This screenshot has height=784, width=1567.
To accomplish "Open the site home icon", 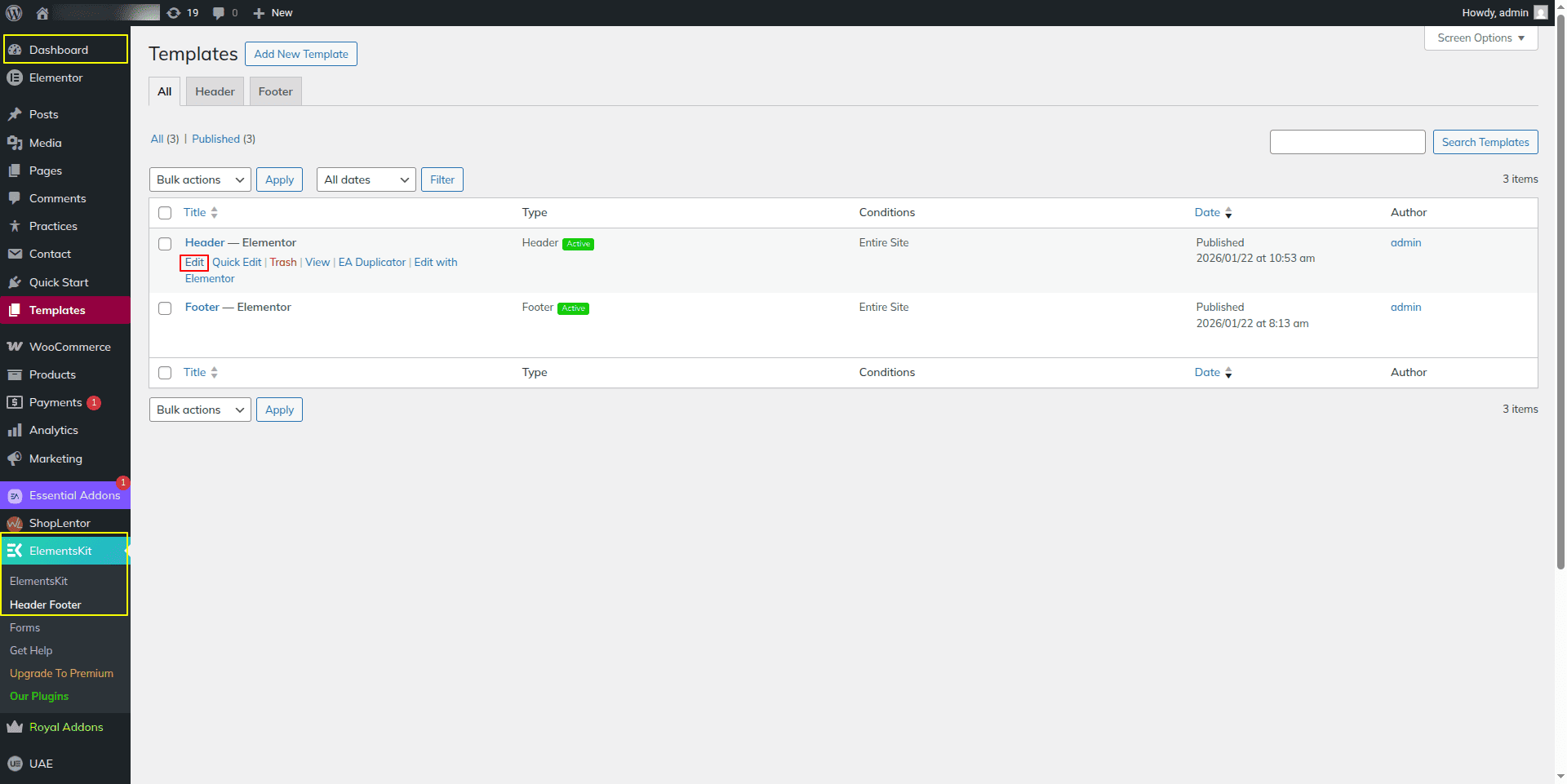I will 42,13.
